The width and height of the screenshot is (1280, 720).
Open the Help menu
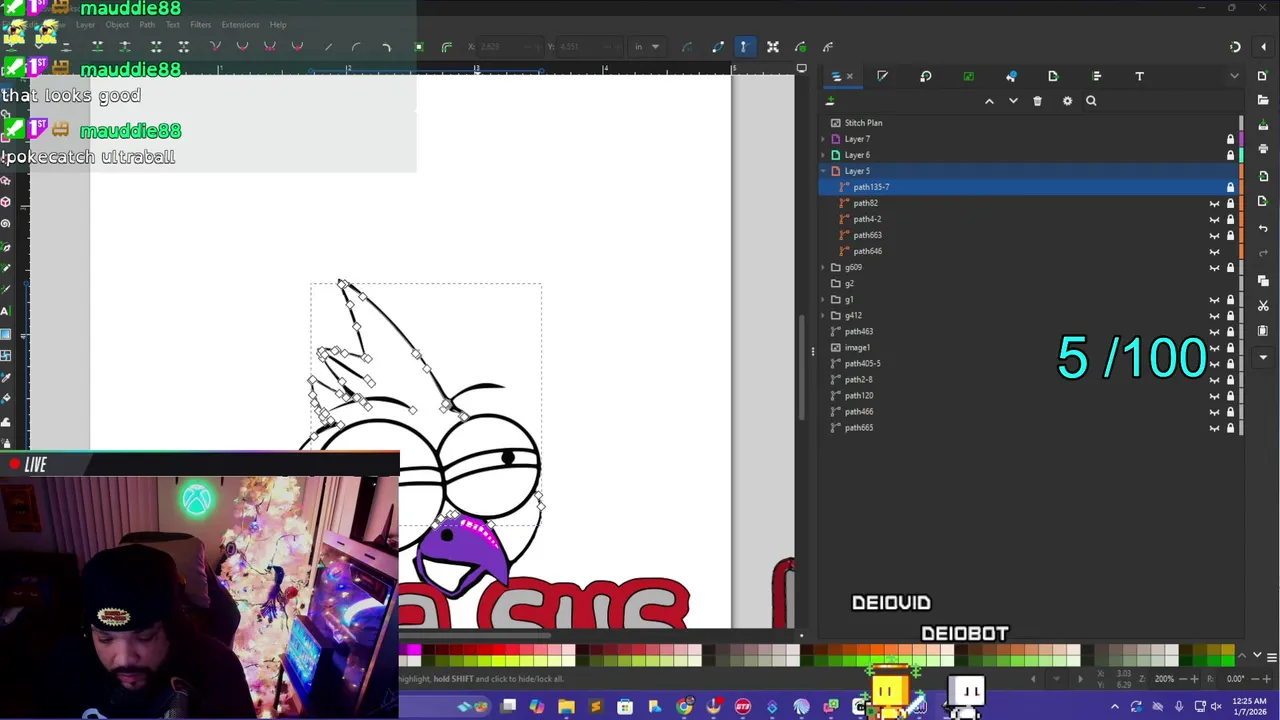pyautogui.click(x=278, y=25)
